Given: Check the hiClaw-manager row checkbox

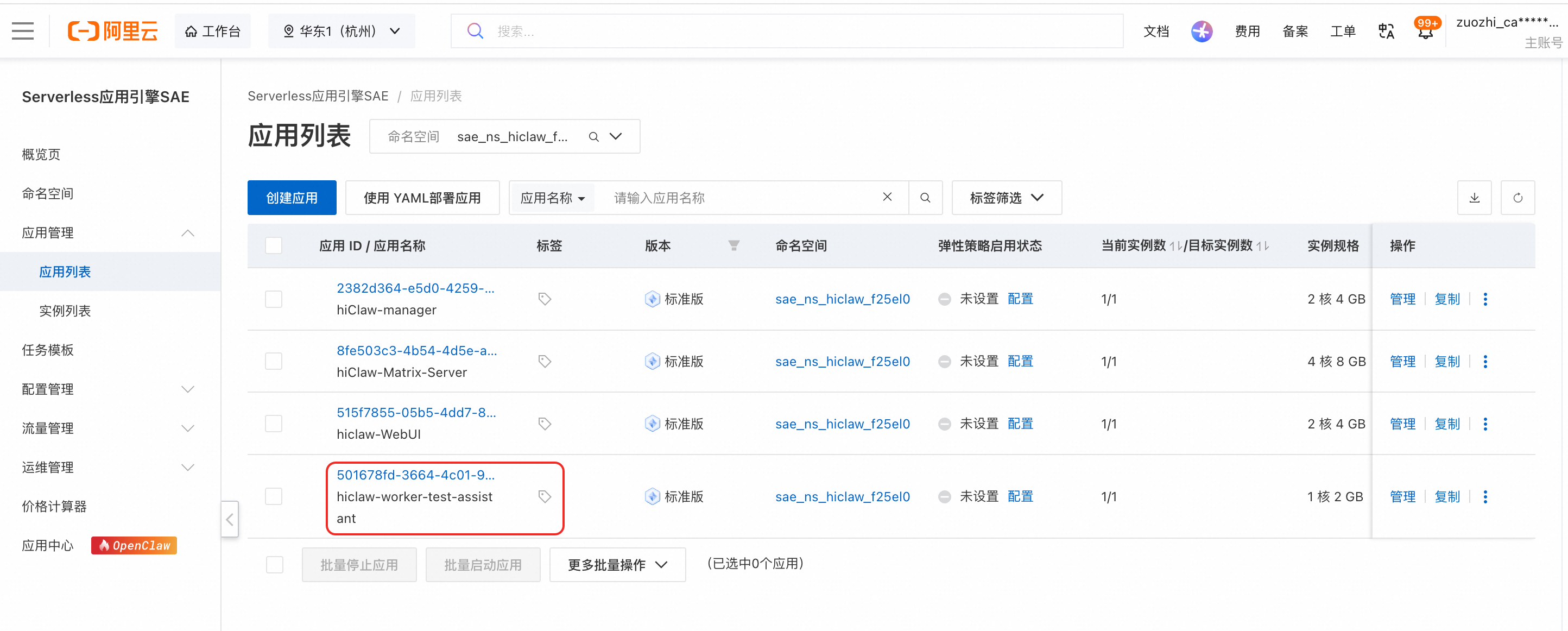Looking at the screenshot, I should [273, 299].
